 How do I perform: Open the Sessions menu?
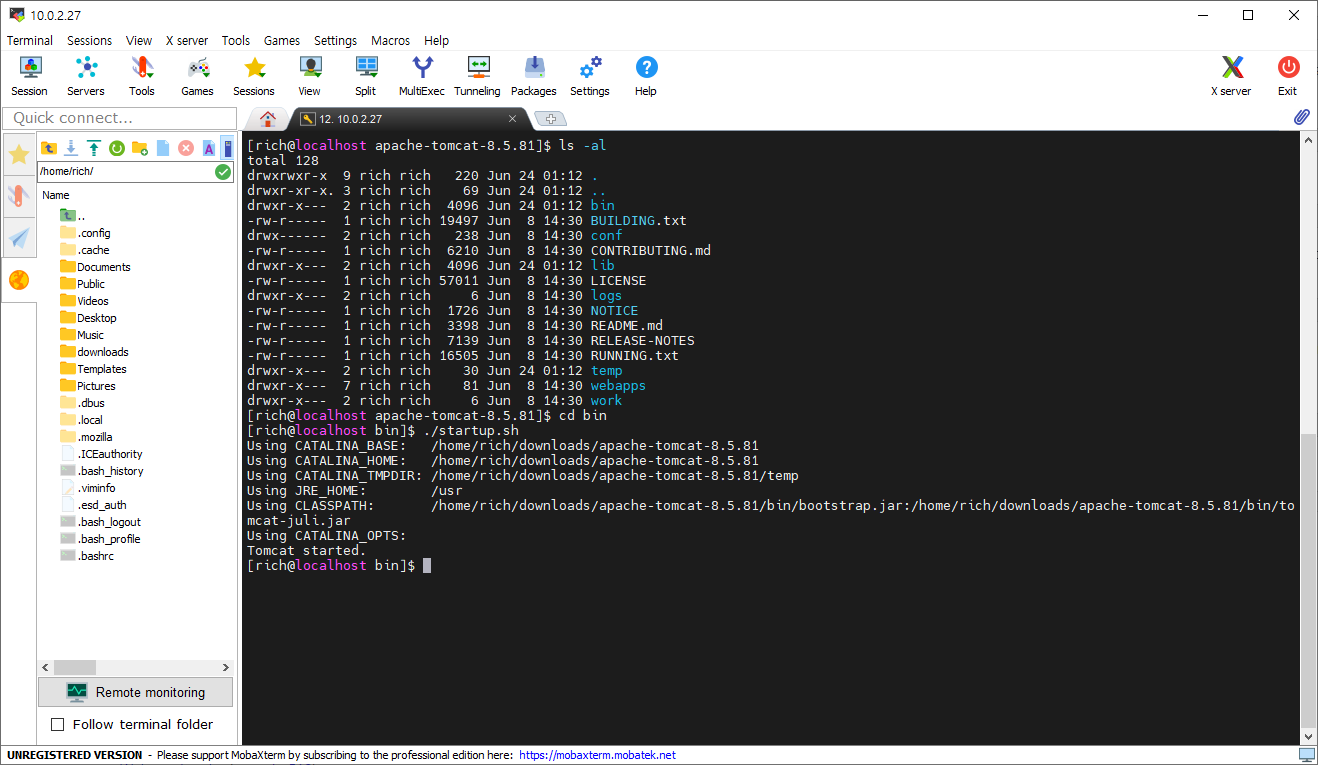90,41
